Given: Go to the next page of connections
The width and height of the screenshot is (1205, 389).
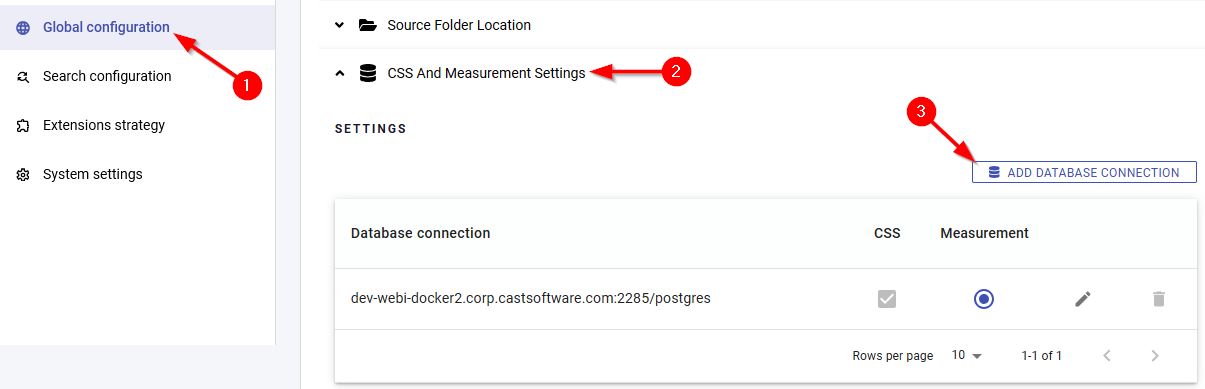Looking at the screenshot, I should (1155, 356).
